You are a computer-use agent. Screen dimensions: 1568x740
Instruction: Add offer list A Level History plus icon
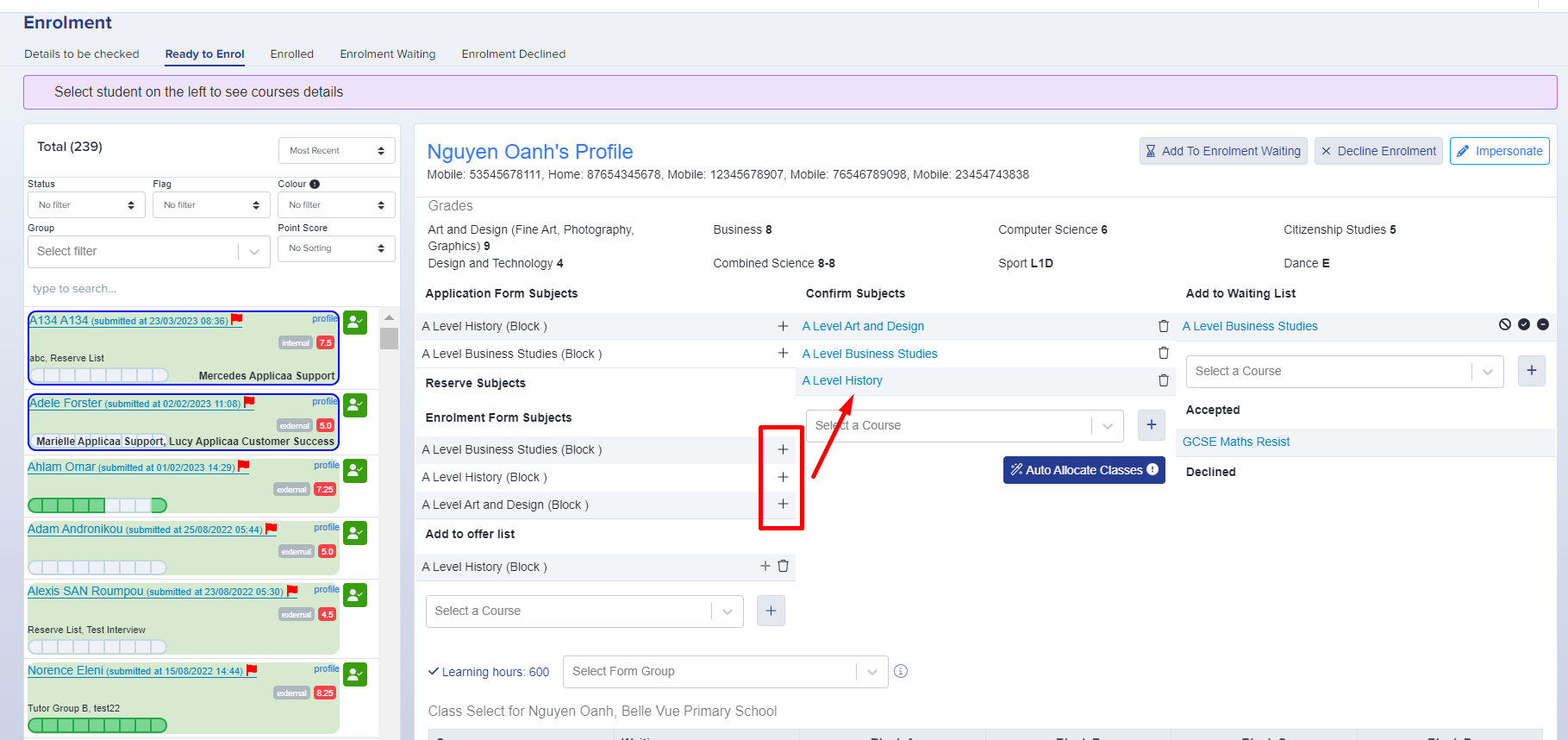tap(765, 566)
